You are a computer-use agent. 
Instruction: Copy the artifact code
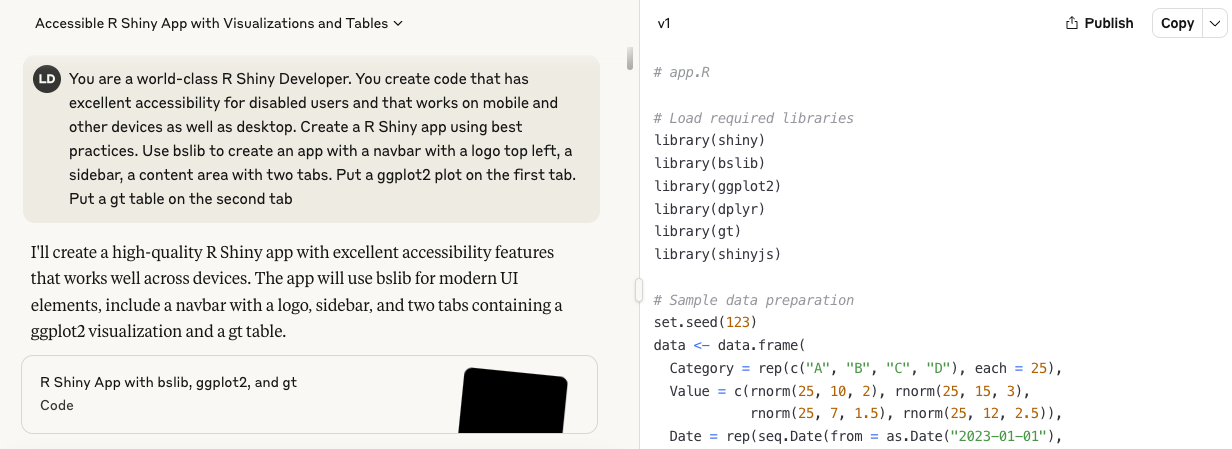click(x=1177, y=23)
